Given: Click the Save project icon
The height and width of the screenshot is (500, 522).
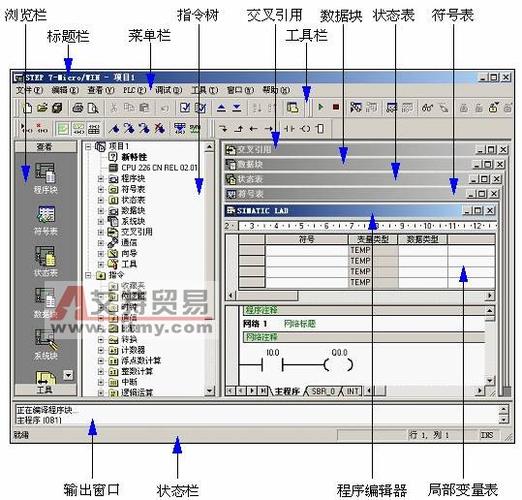Looking at the screenshot, I should [57, 108].
